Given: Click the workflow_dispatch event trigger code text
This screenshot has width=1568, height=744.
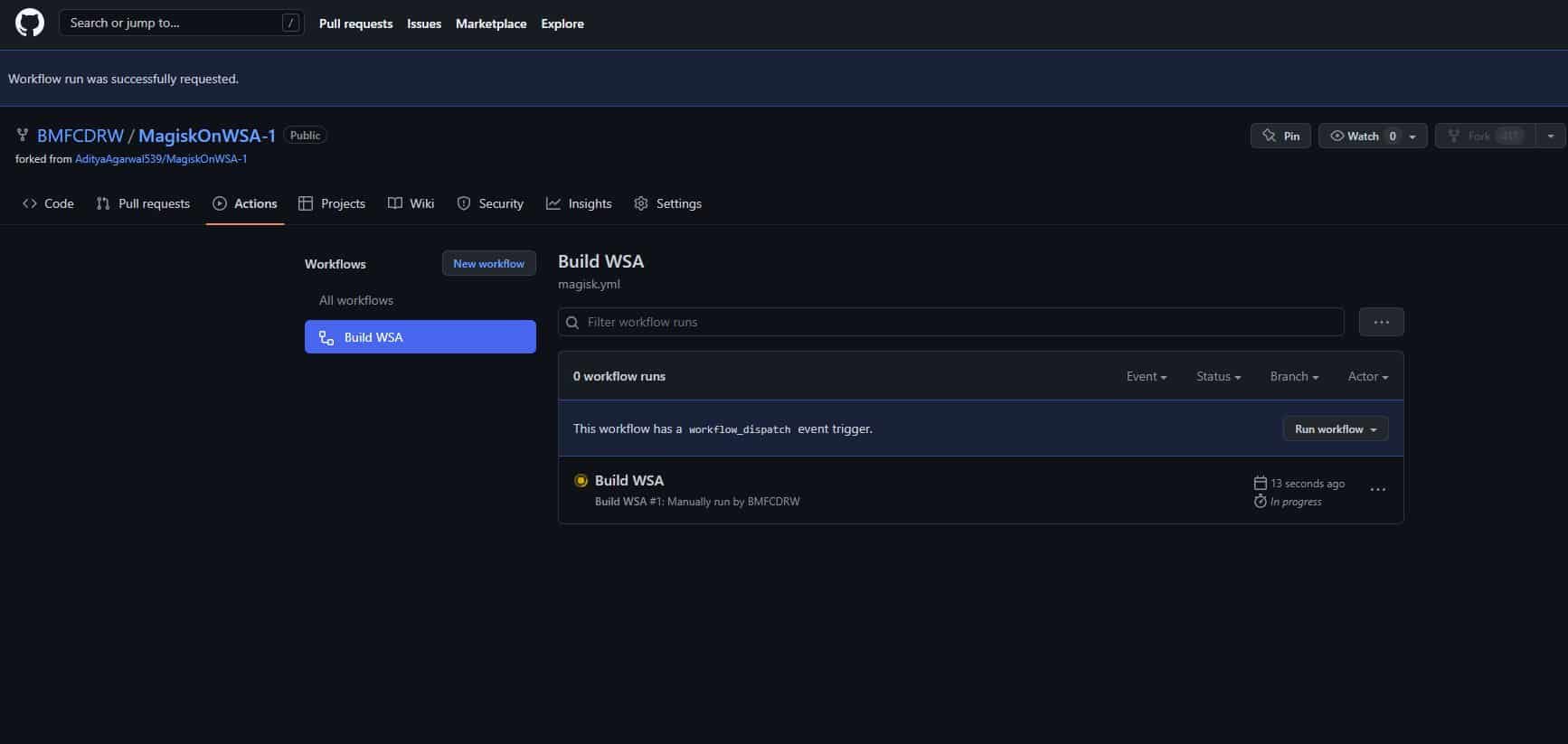Looking at the screenshot, I should 740,429.
